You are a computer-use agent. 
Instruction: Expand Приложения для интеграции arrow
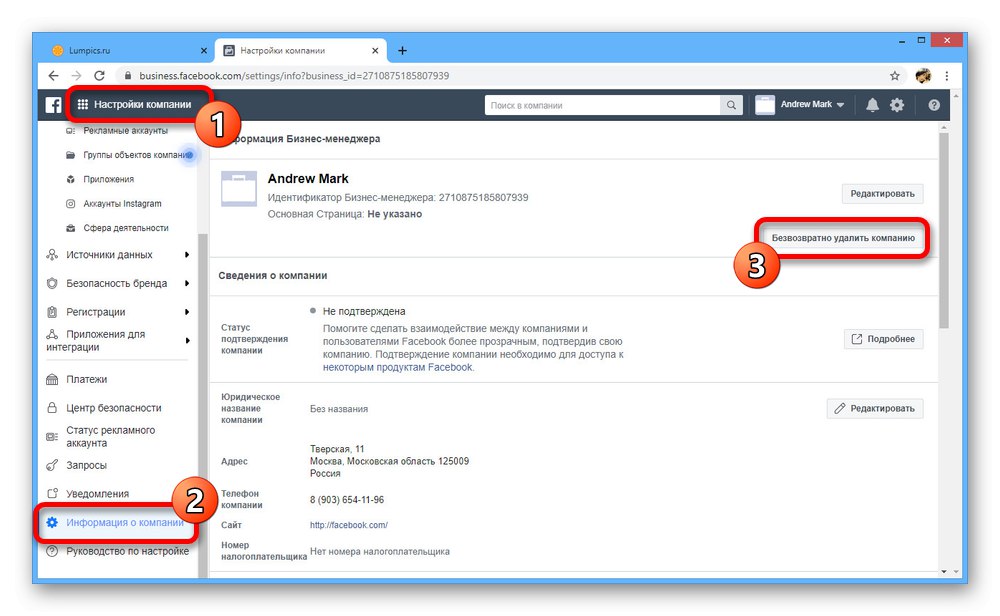[x=187, y=341]
